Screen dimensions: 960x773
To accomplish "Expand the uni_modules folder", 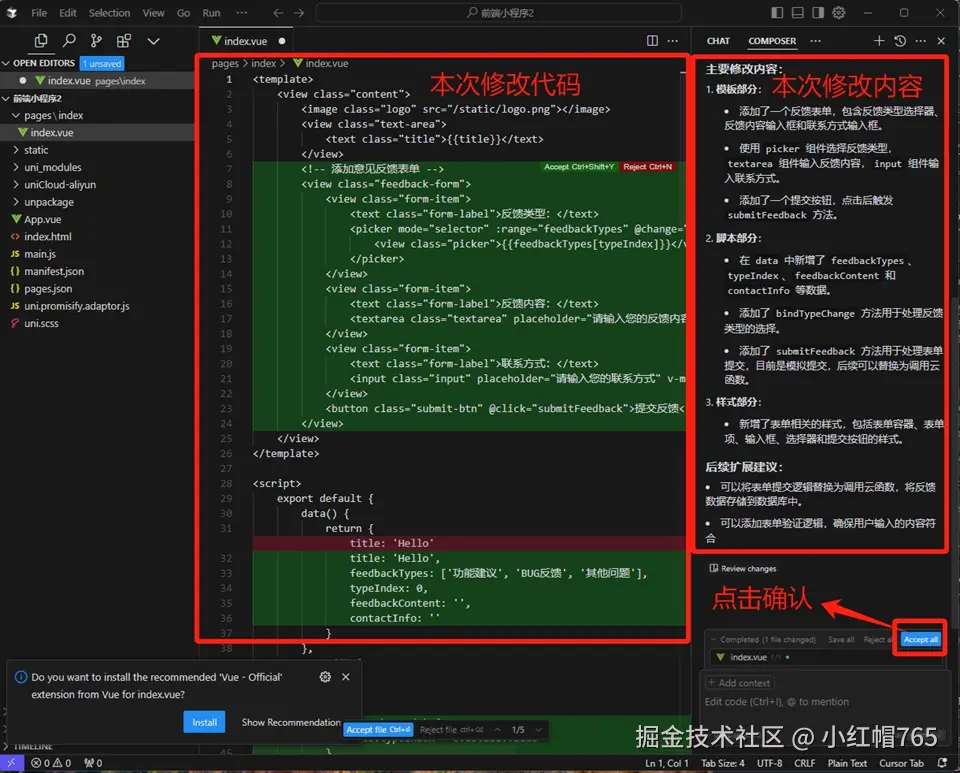I will click(52, 167).
